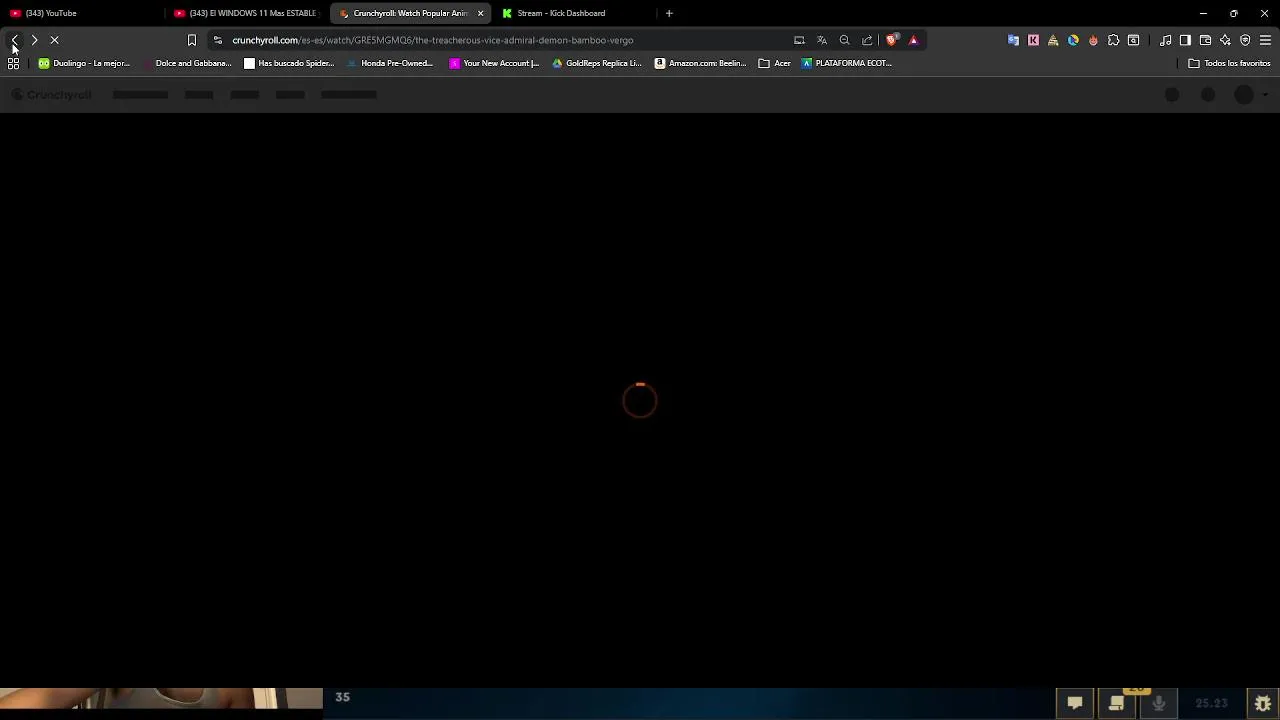Open the Amazon.com Beelin bookmark
Screen dimensions: 1280x720
[700, 63]
